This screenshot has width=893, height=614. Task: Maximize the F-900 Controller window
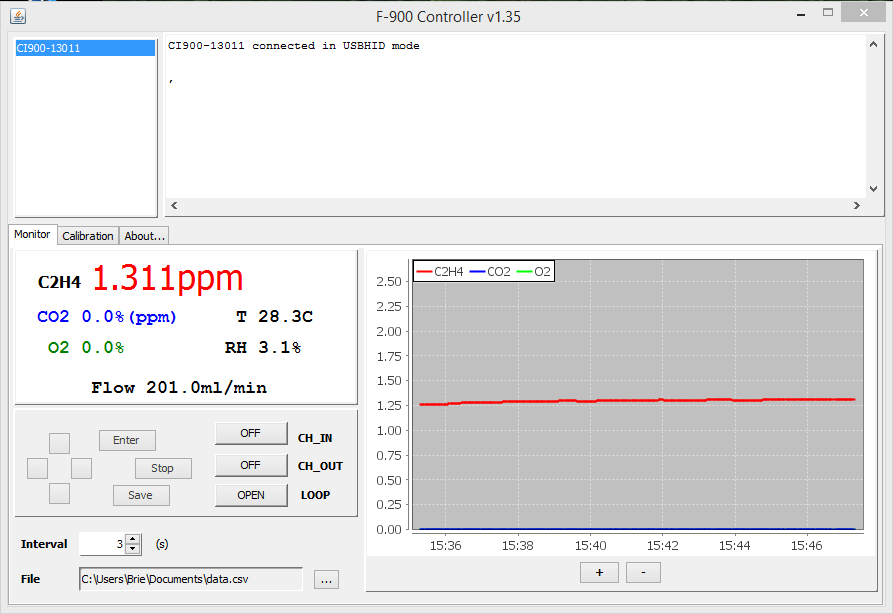pos(828,13)
